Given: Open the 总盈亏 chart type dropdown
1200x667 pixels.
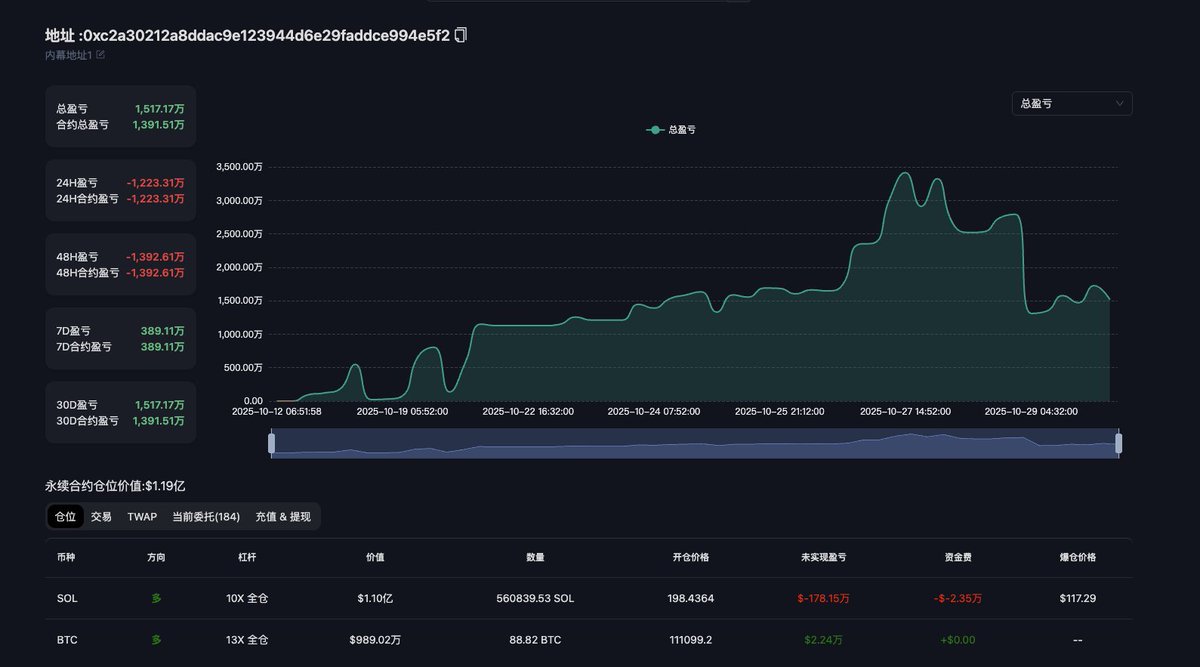Looking at the screenshot, I should point(1071,103).
